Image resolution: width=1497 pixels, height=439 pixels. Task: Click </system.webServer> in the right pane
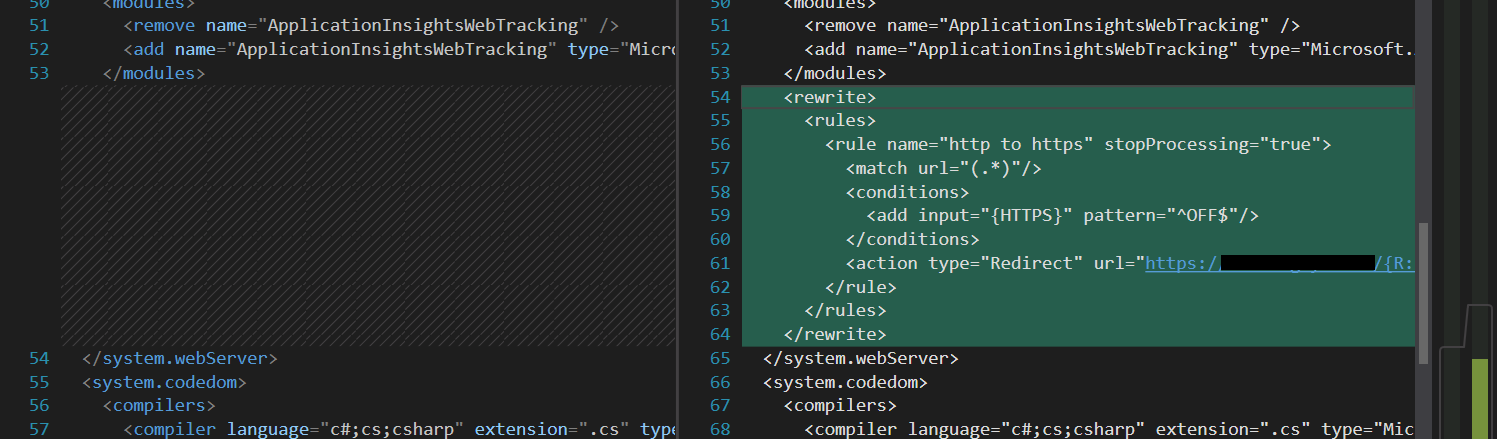(861, 358)
